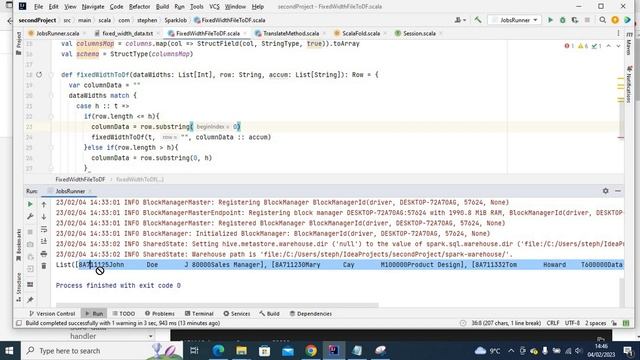
Task: Change CRLF line separator in status bar
Action: 553,323
